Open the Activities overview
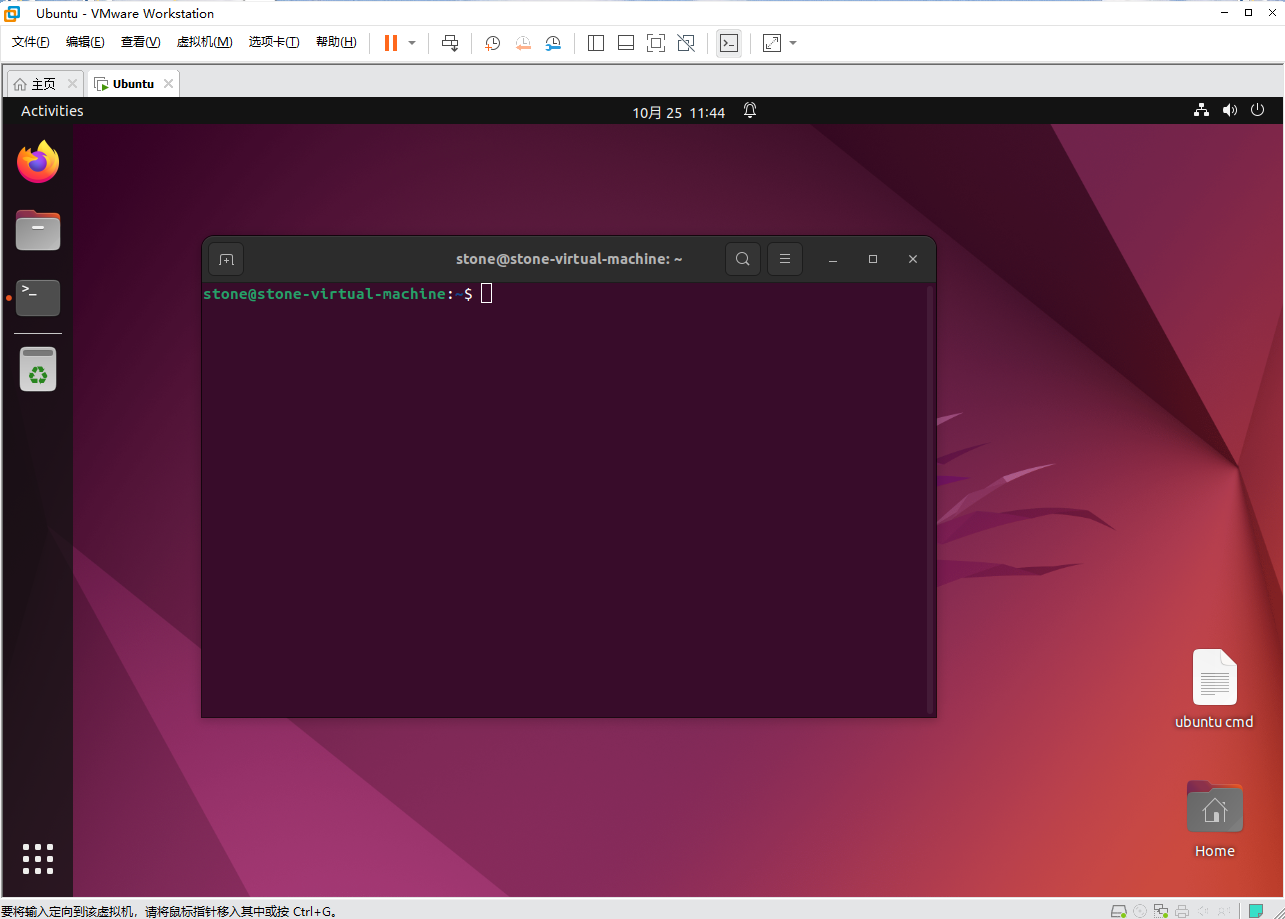This screenshot has width=1285, height=919. pos(52,111)
